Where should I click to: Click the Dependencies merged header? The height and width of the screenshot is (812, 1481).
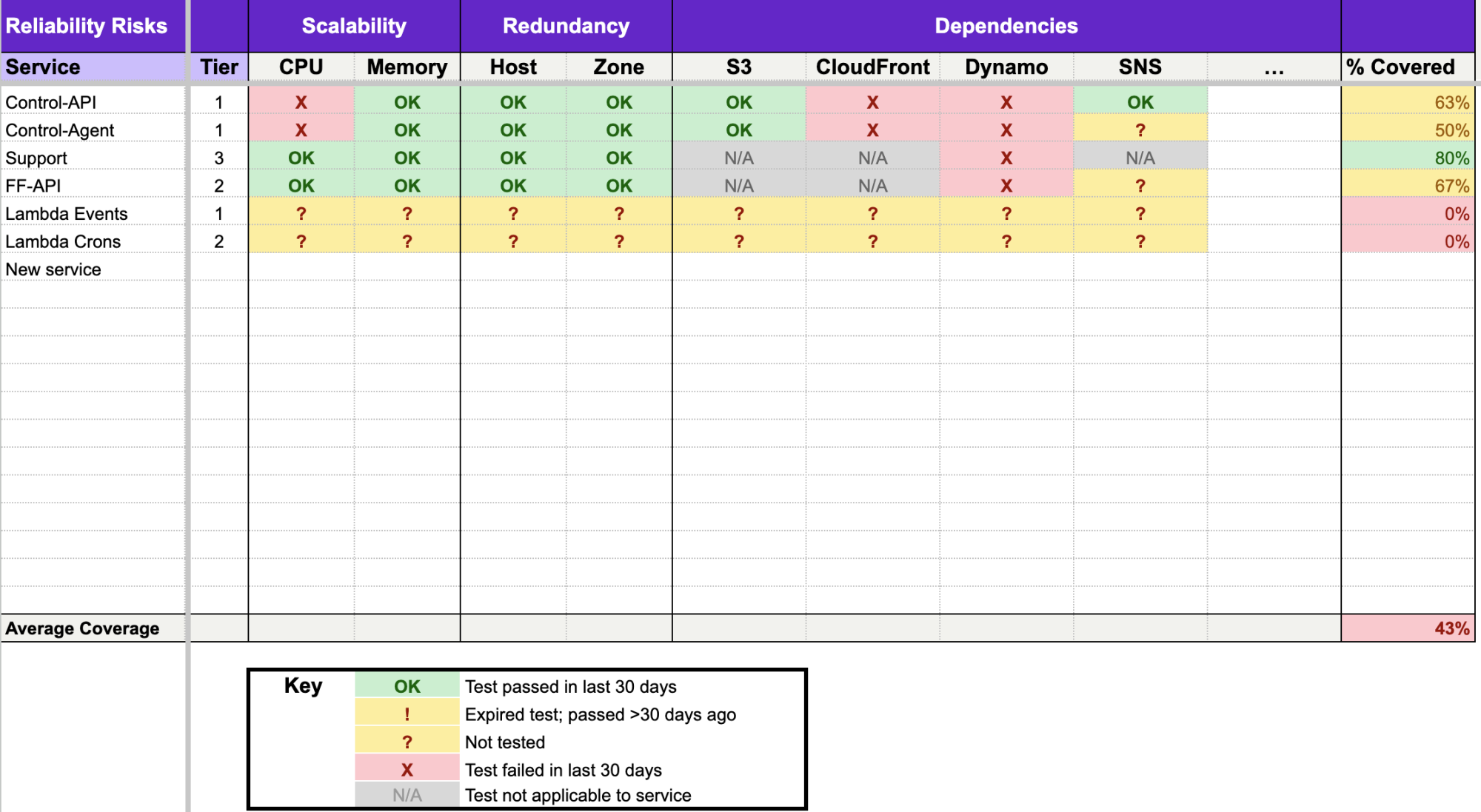(1006, 25)
